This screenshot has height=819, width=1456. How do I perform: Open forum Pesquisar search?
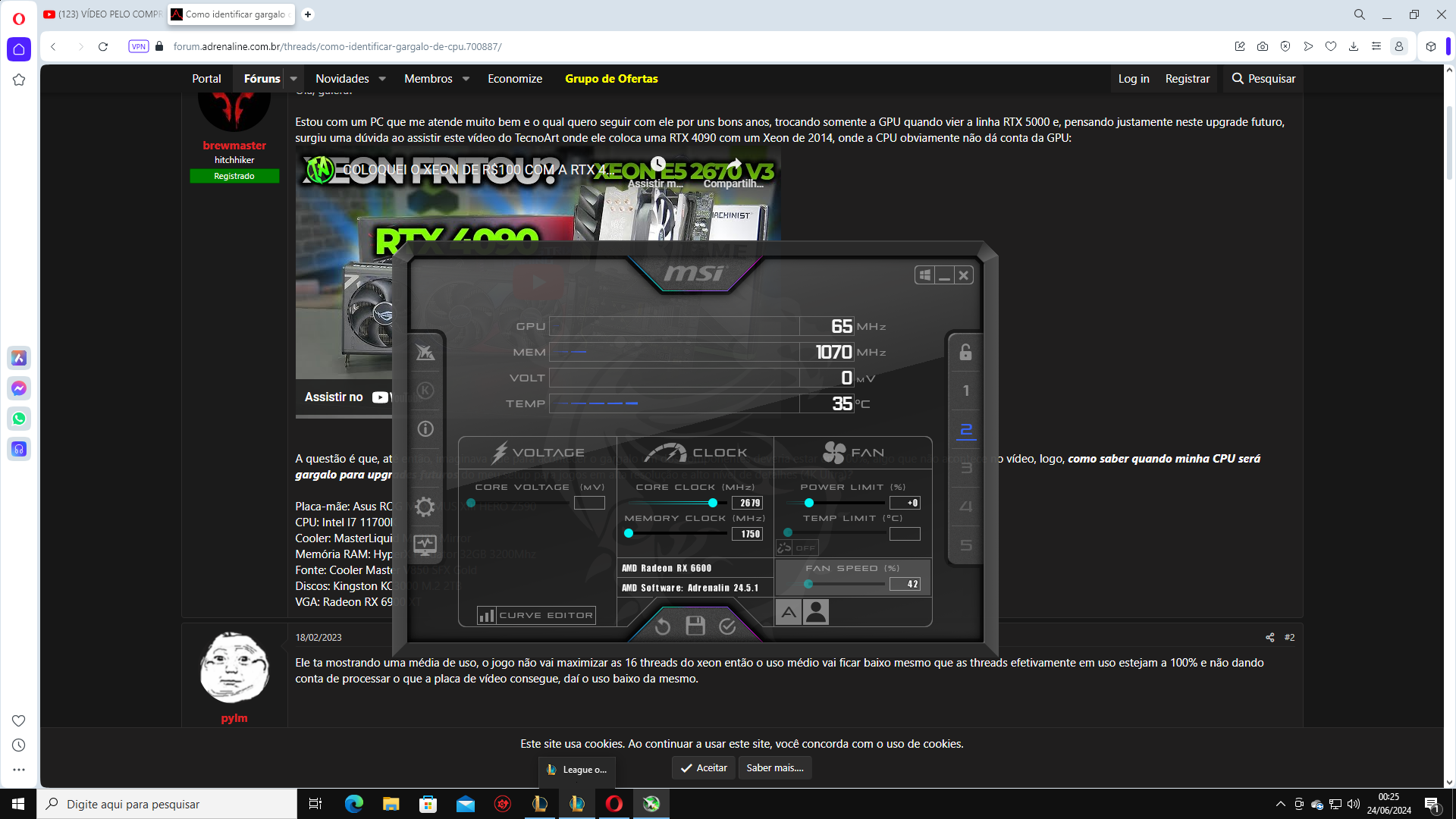(x=1263, y=79)
